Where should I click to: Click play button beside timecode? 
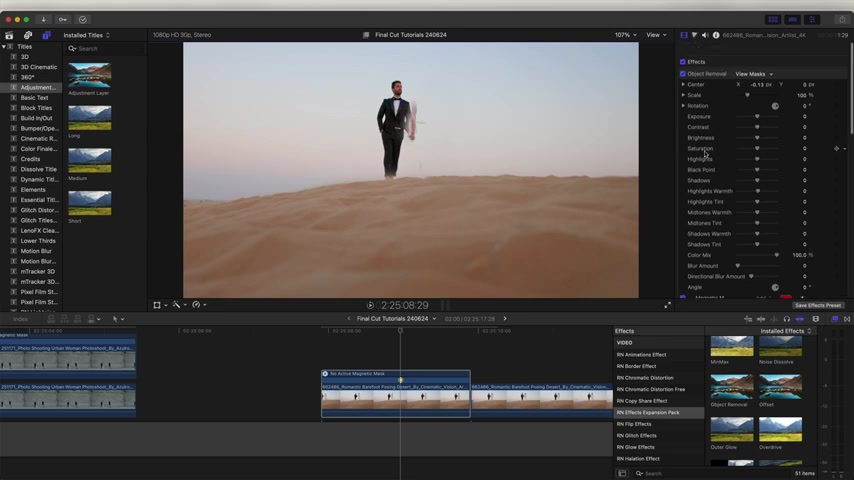point(370,306)
